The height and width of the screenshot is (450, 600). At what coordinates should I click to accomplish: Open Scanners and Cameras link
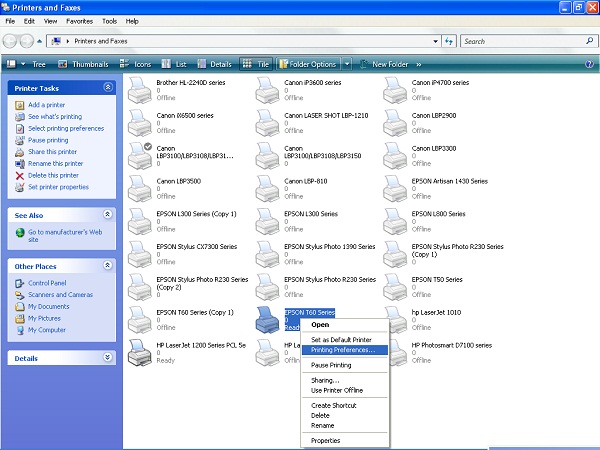point(60,295)
